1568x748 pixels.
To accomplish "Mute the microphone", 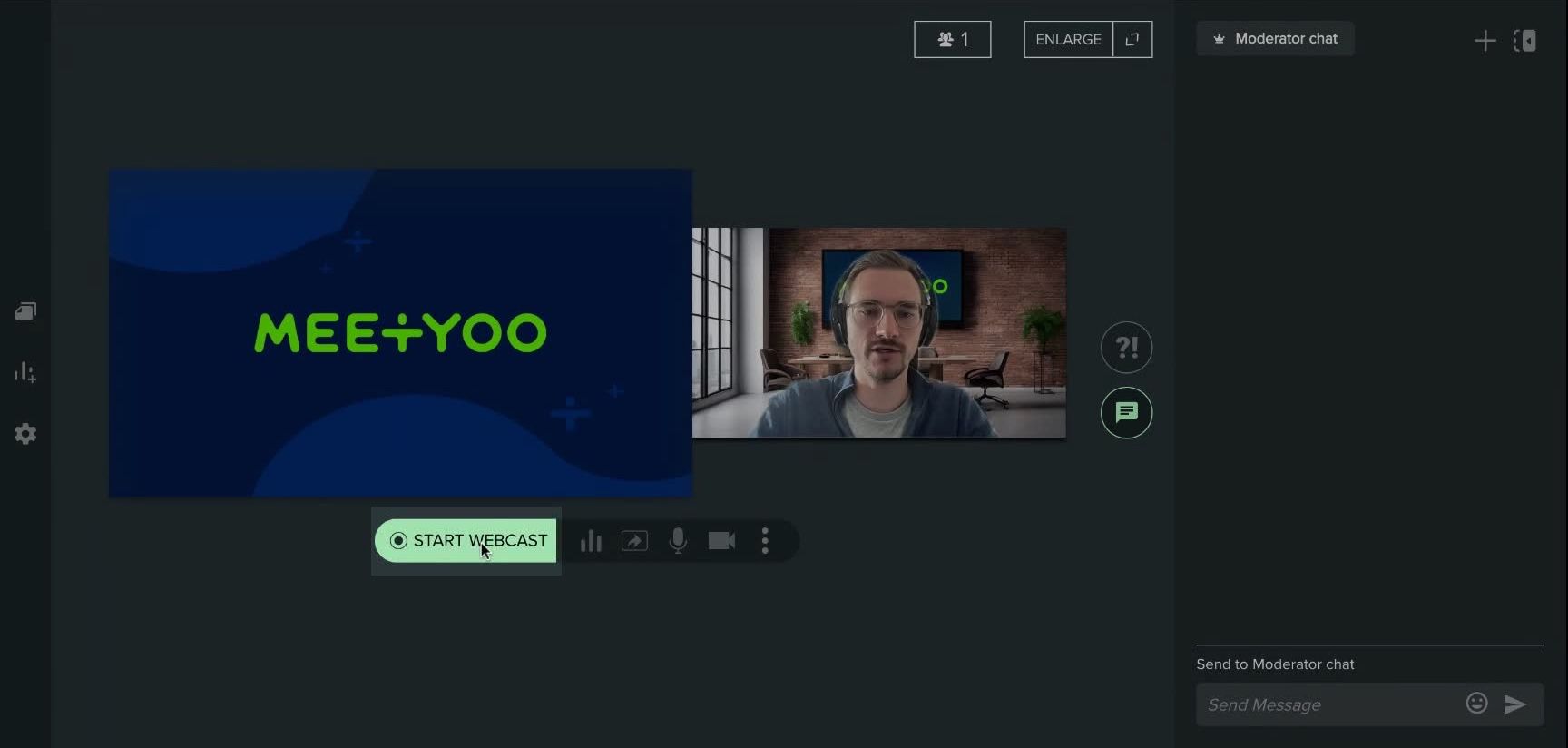I will [x=678, y=541].
